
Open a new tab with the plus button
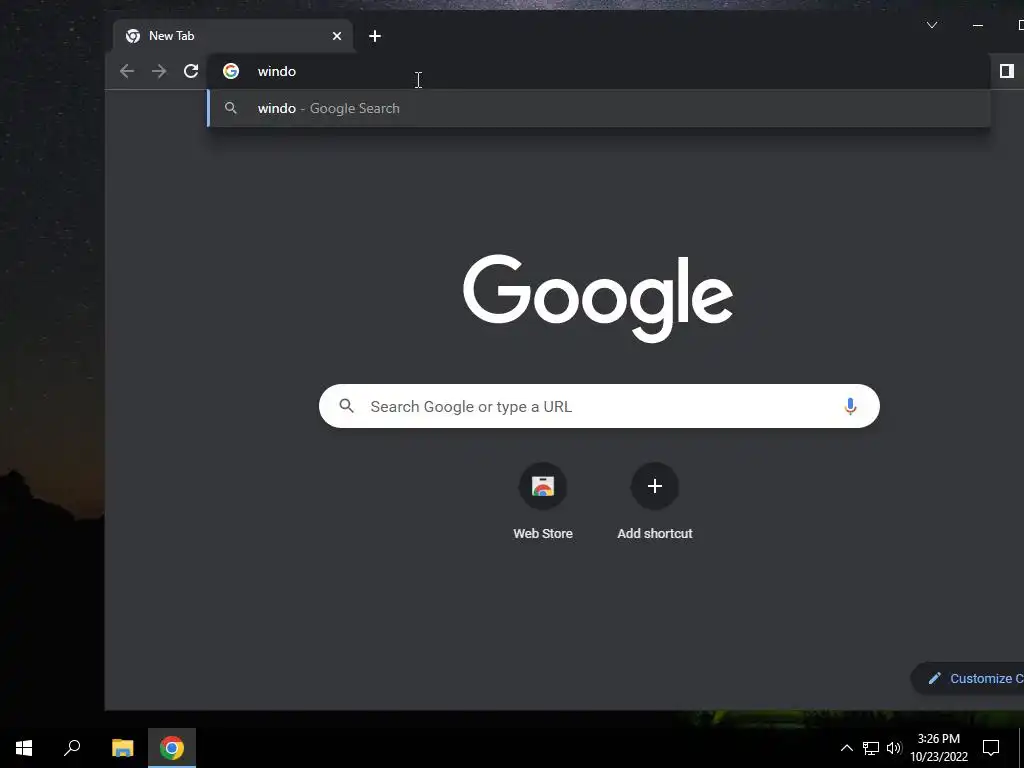pyautogui.click(x=375, y=37)
